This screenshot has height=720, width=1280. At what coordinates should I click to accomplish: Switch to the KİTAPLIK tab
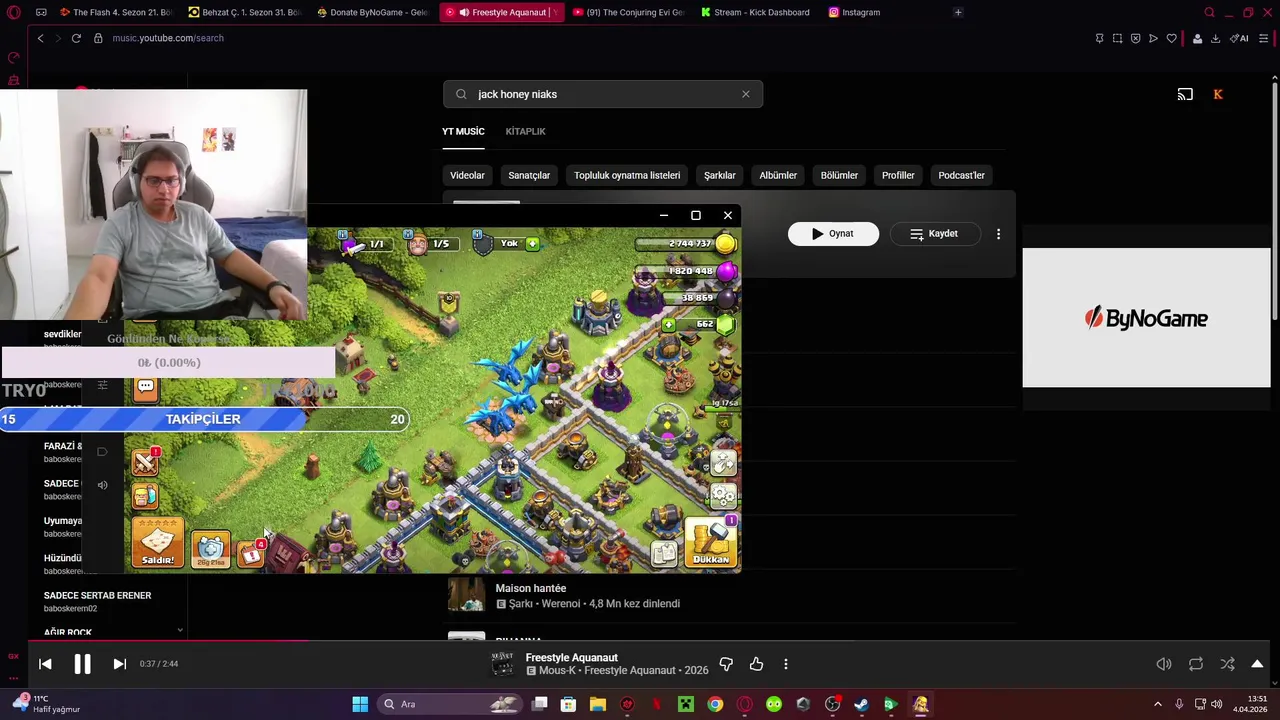coord(525,131)
